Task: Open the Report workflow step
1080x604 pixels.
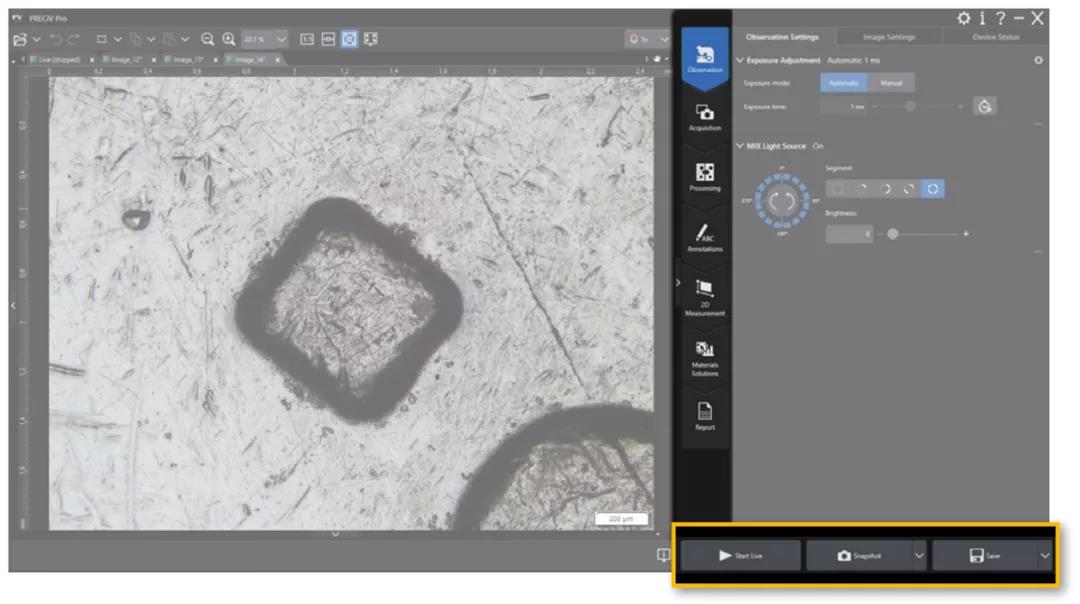Action: [x=705, y=417]
